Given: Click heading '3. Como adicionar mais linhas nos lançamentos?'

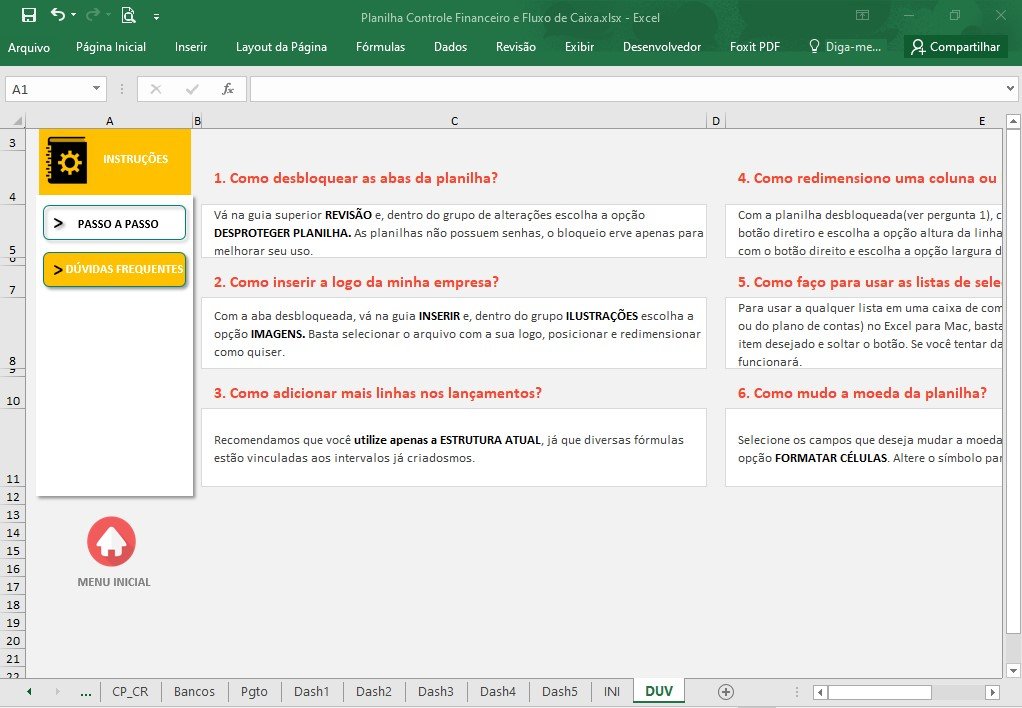Looking at the screenshot, I should (x=378, y=393).
